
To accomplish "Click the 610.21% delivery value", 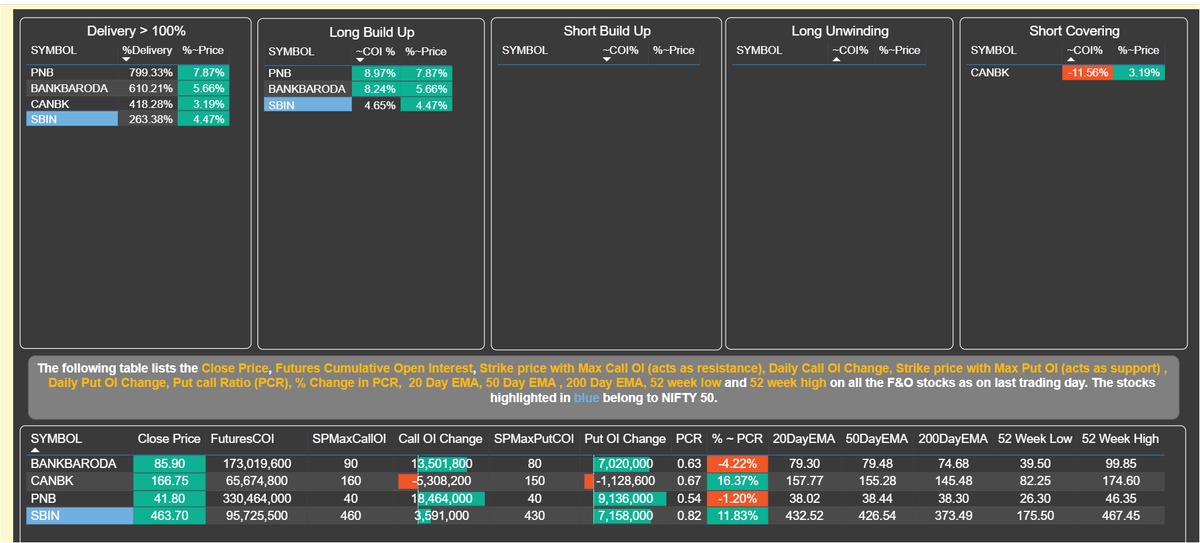I will pos(151,88).
